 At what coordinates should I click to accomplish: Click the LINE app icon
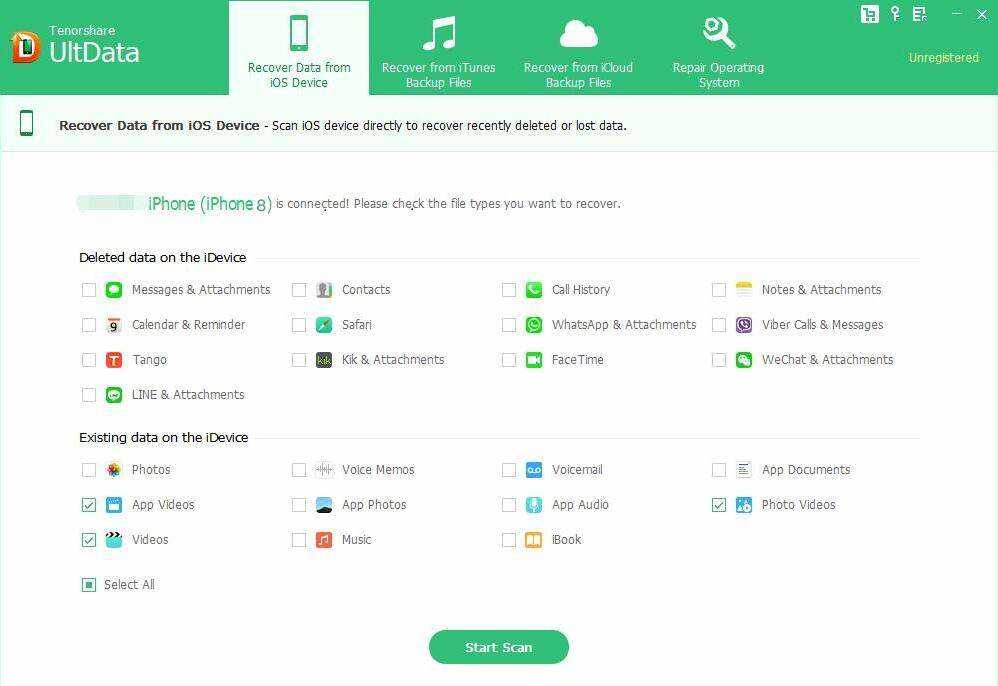(114, 395)
